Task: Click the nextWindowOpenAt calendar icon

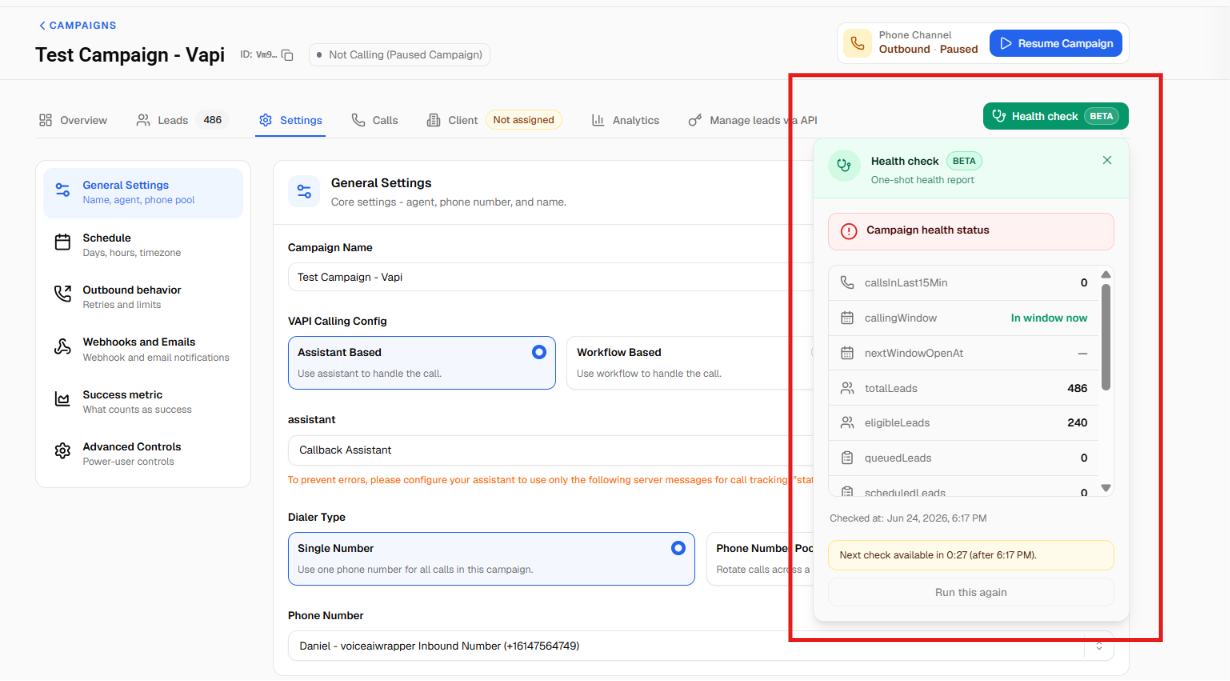Action: [x=847, y=353]
